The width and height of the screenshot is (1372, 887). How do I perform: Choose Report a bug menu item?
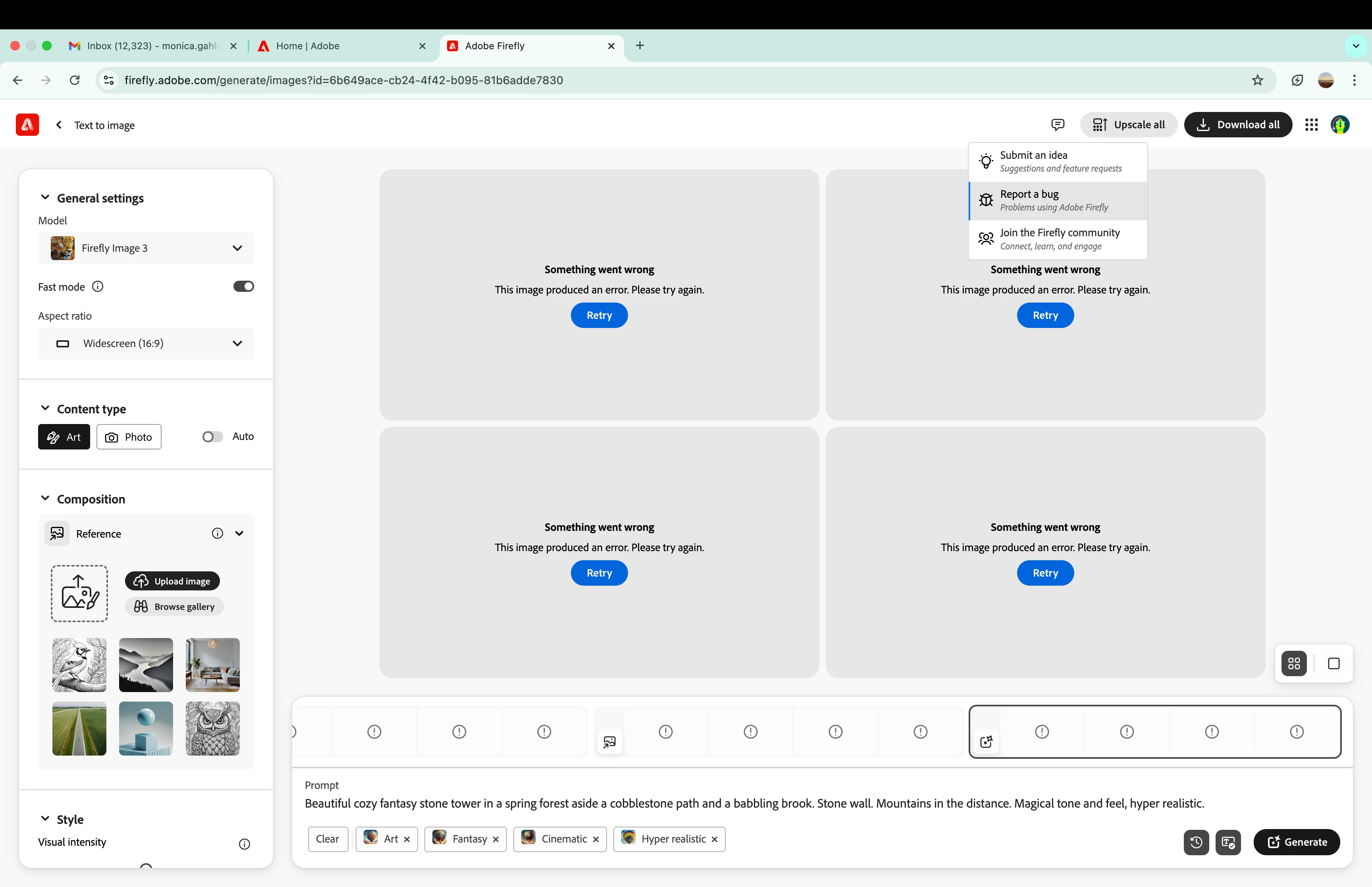pyautogui.click(x=1058, y=201)
